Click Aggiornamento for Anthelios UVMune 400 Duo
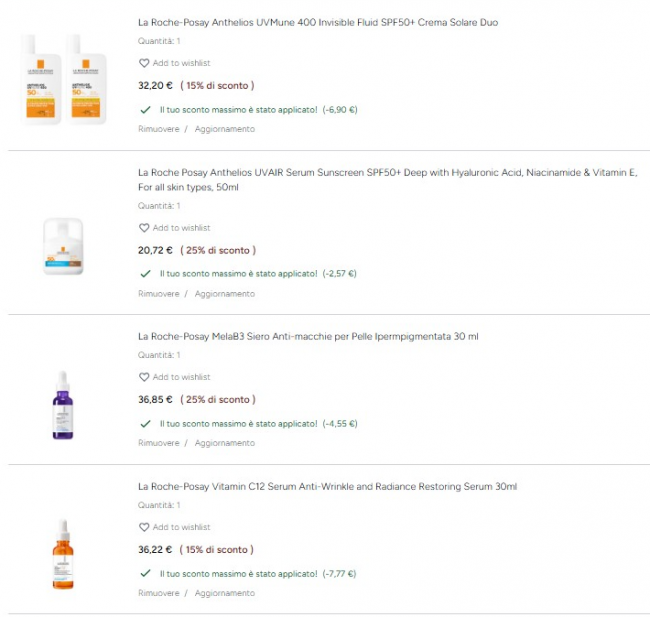This screenshot has width=650, height=617. (x=225, y=129)
